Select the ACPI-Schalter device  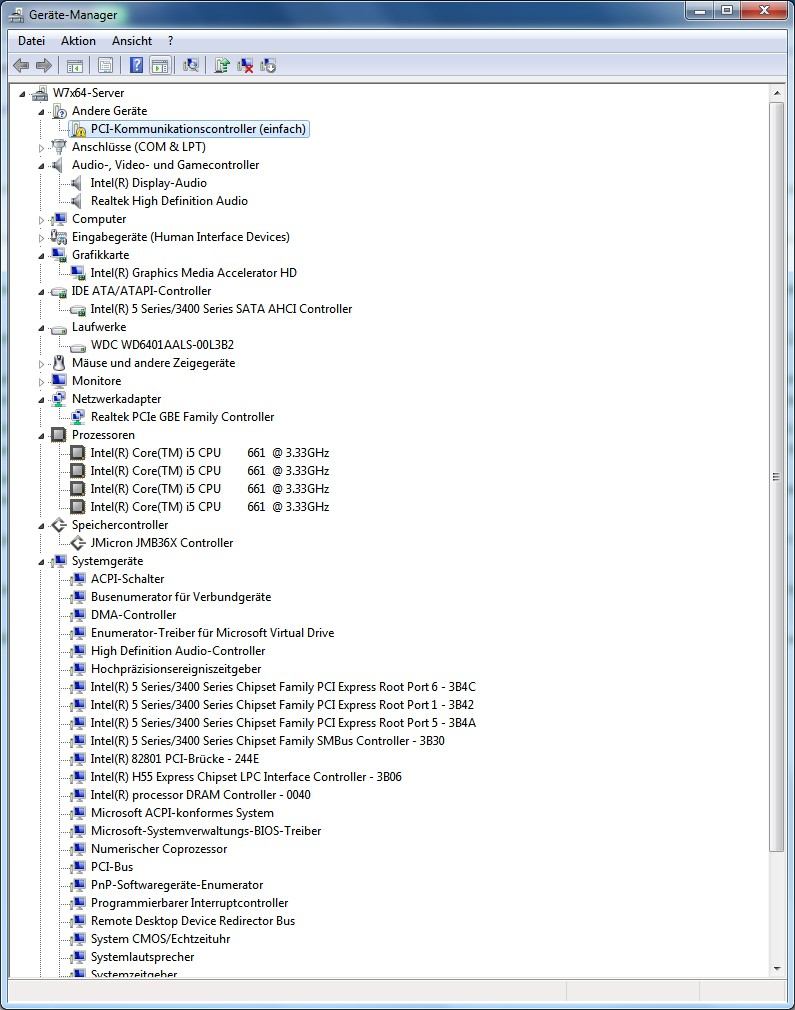pos(128,579)
